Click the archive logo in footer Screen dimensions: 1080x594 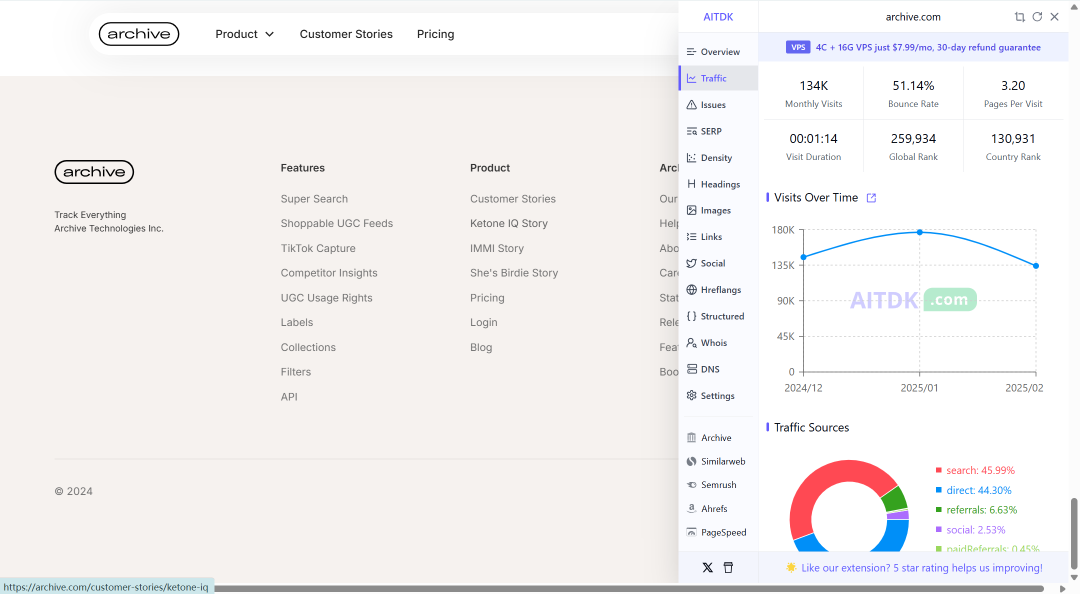pyautogui.click(x=94, y=172)
